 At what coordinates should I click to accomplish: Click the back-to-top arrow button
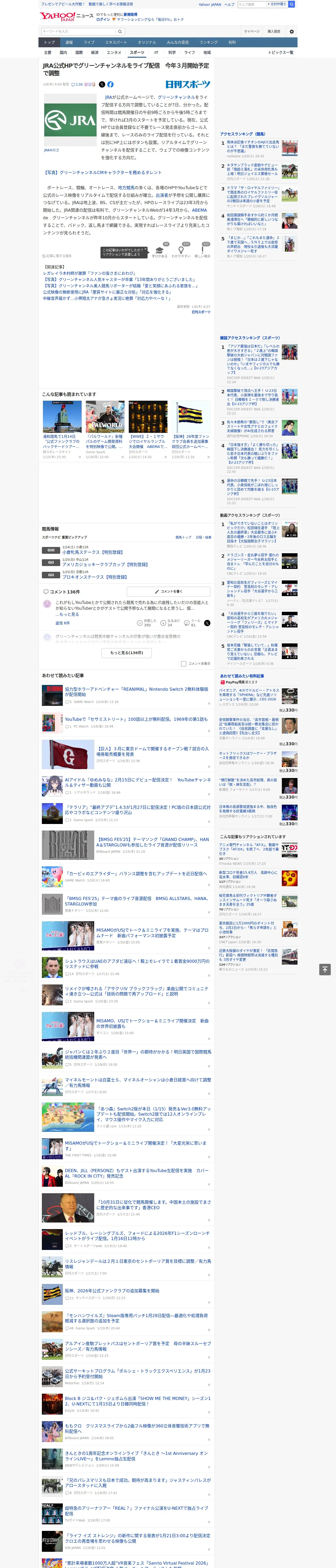tap(324, 970)
